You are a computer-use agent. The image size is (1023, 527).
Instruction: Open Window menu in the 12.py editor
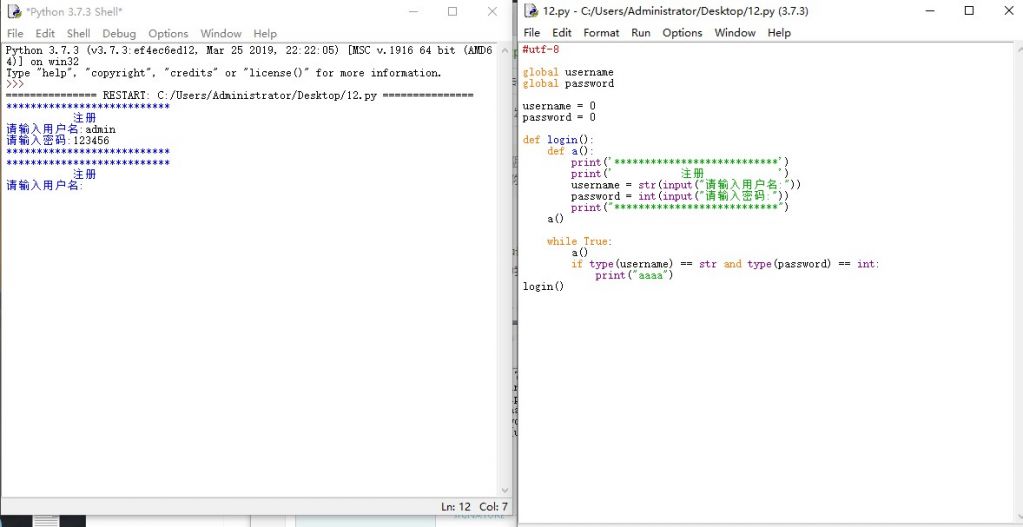click(735, 33)
